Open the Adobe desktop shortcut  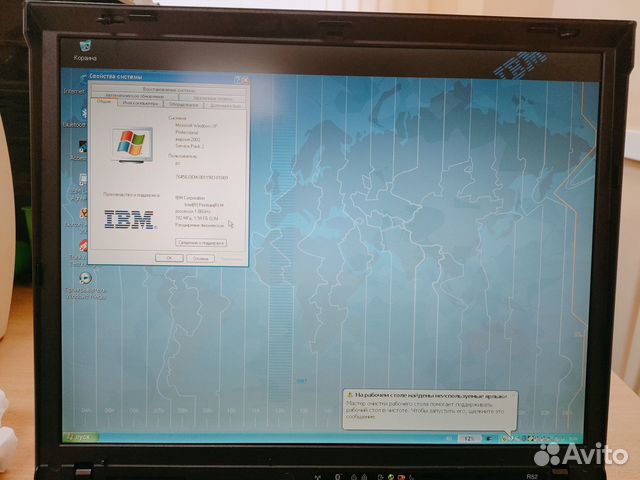pos(80,150)
